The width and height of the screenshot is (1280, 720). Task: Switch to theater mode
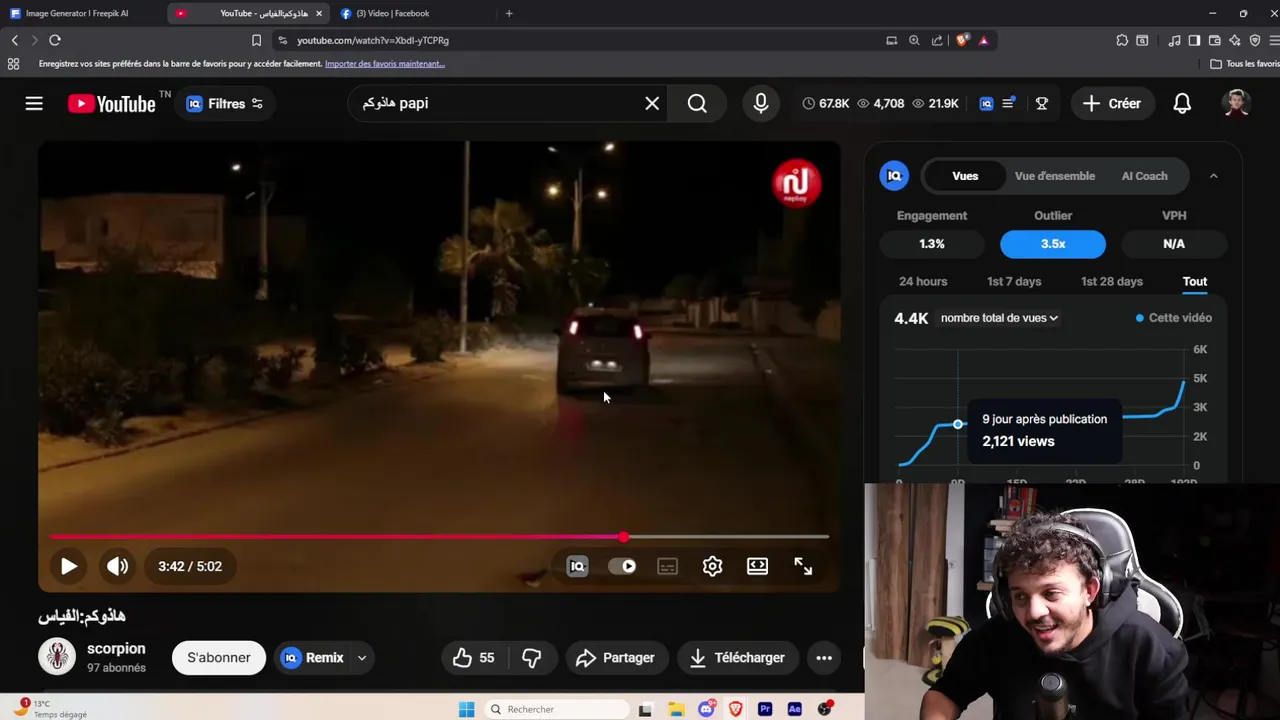click(x=757, y=566)
